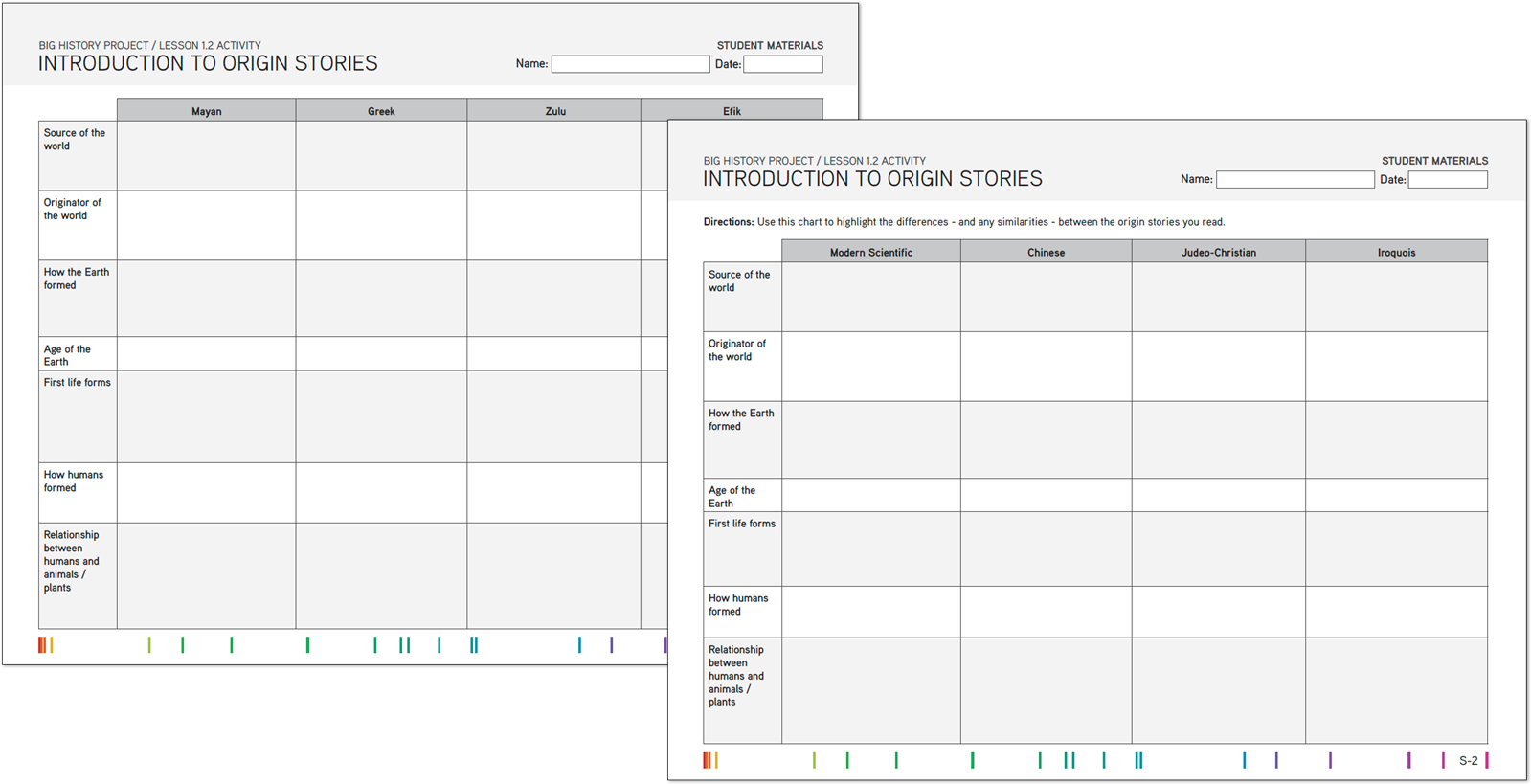Select the Zulu column header on back page
1531x784 pixels.
click(x=555, y=110)
